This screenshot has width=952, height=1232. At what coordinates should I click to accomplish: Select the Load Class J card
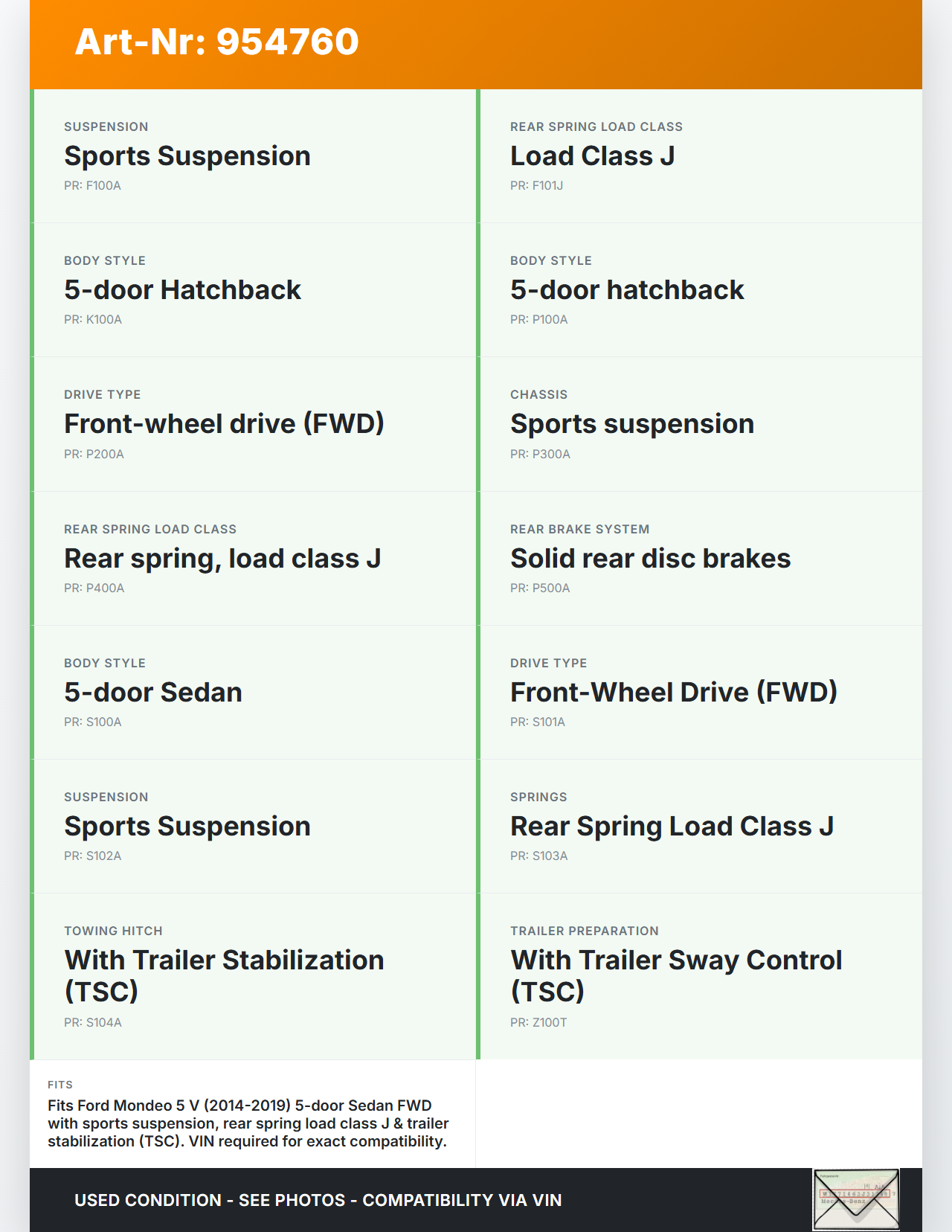click(x=699, y=156)
